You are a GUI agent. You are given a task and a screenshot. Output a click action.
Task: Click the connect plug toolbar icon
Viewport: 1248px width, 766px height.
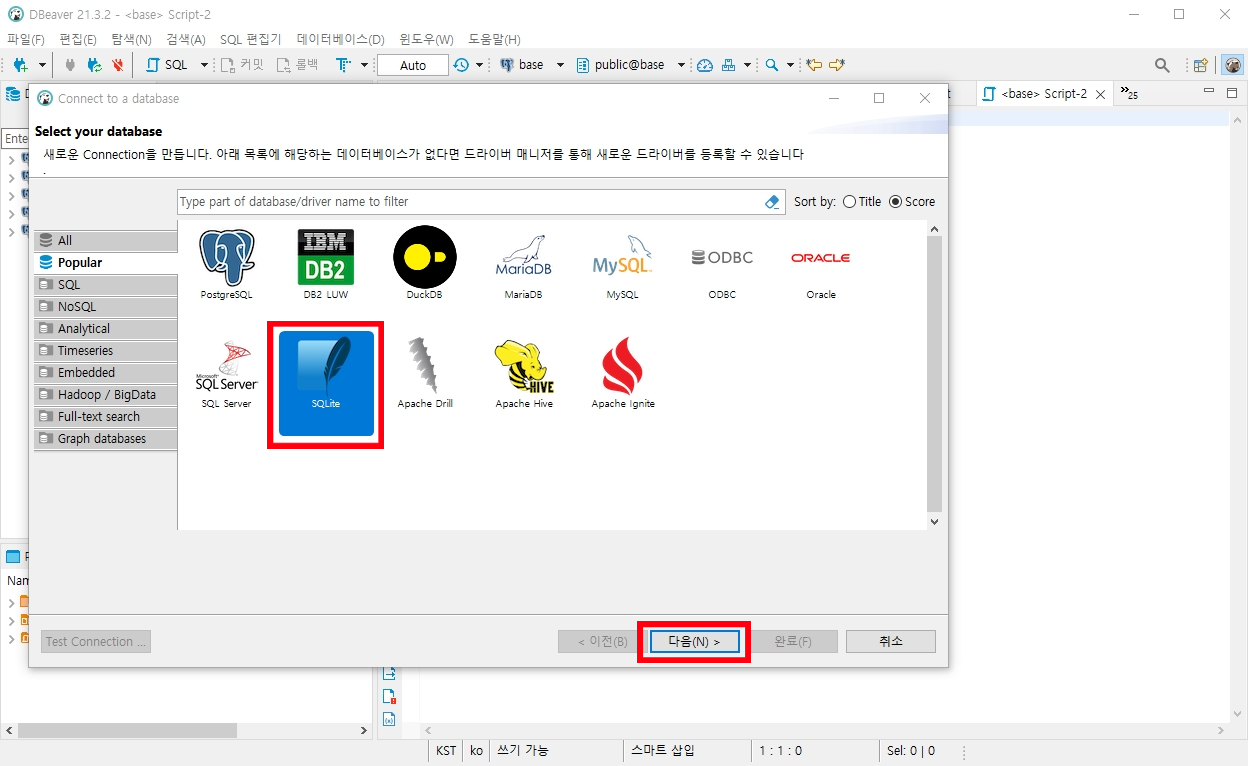70,65
